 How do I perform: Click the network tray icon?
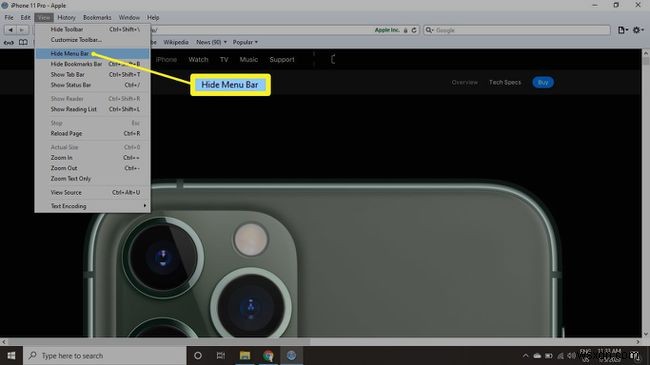point(560,355)
